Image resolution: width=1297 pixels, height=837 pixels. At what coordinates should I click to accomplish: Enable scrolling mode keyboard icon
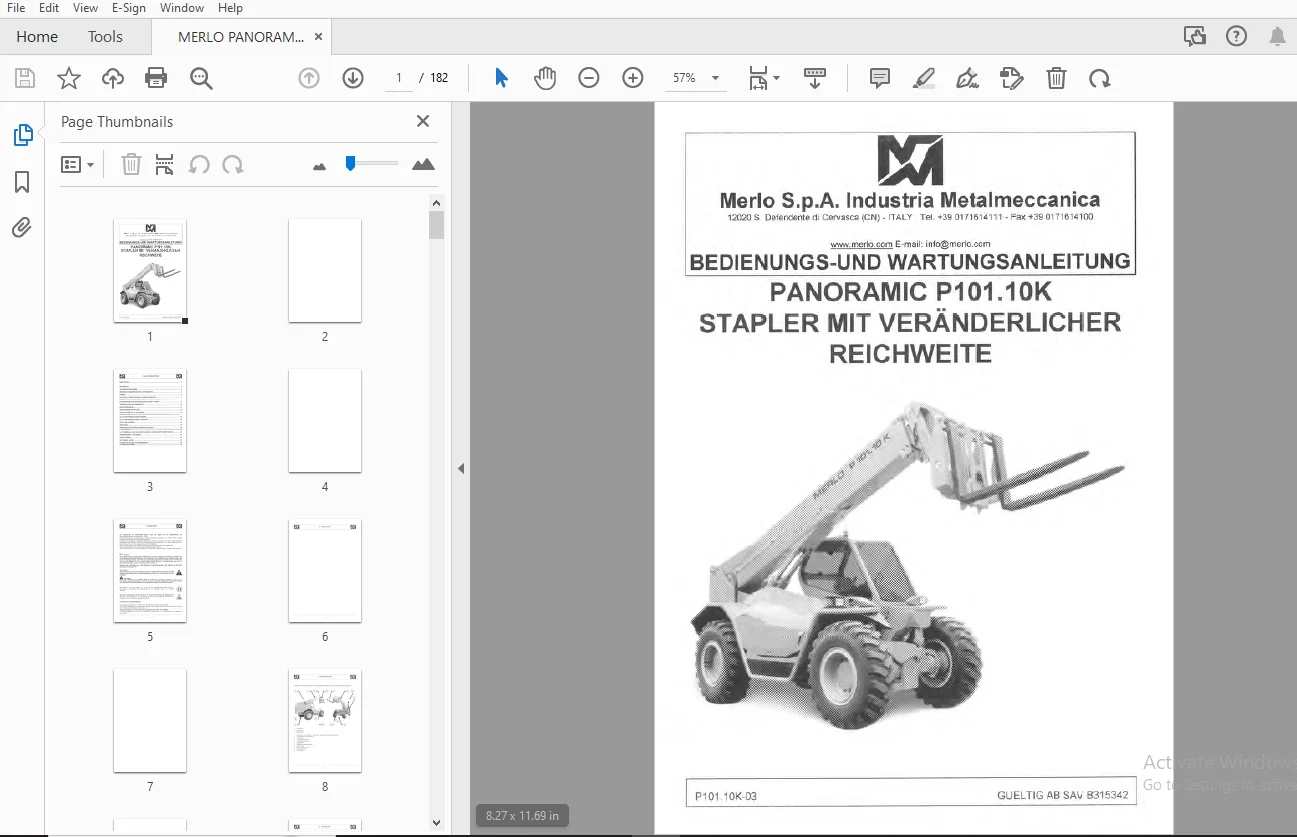[x=815, y=78]
